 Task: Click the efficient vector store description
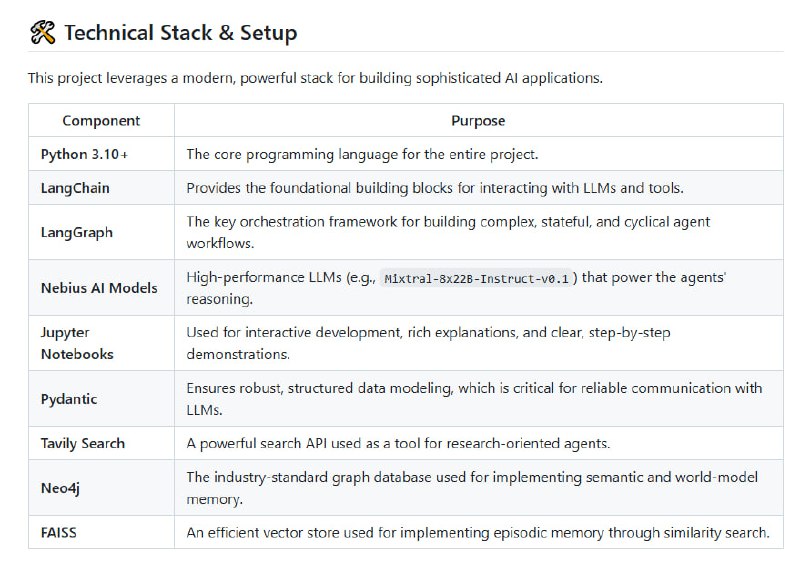(477, 533)
